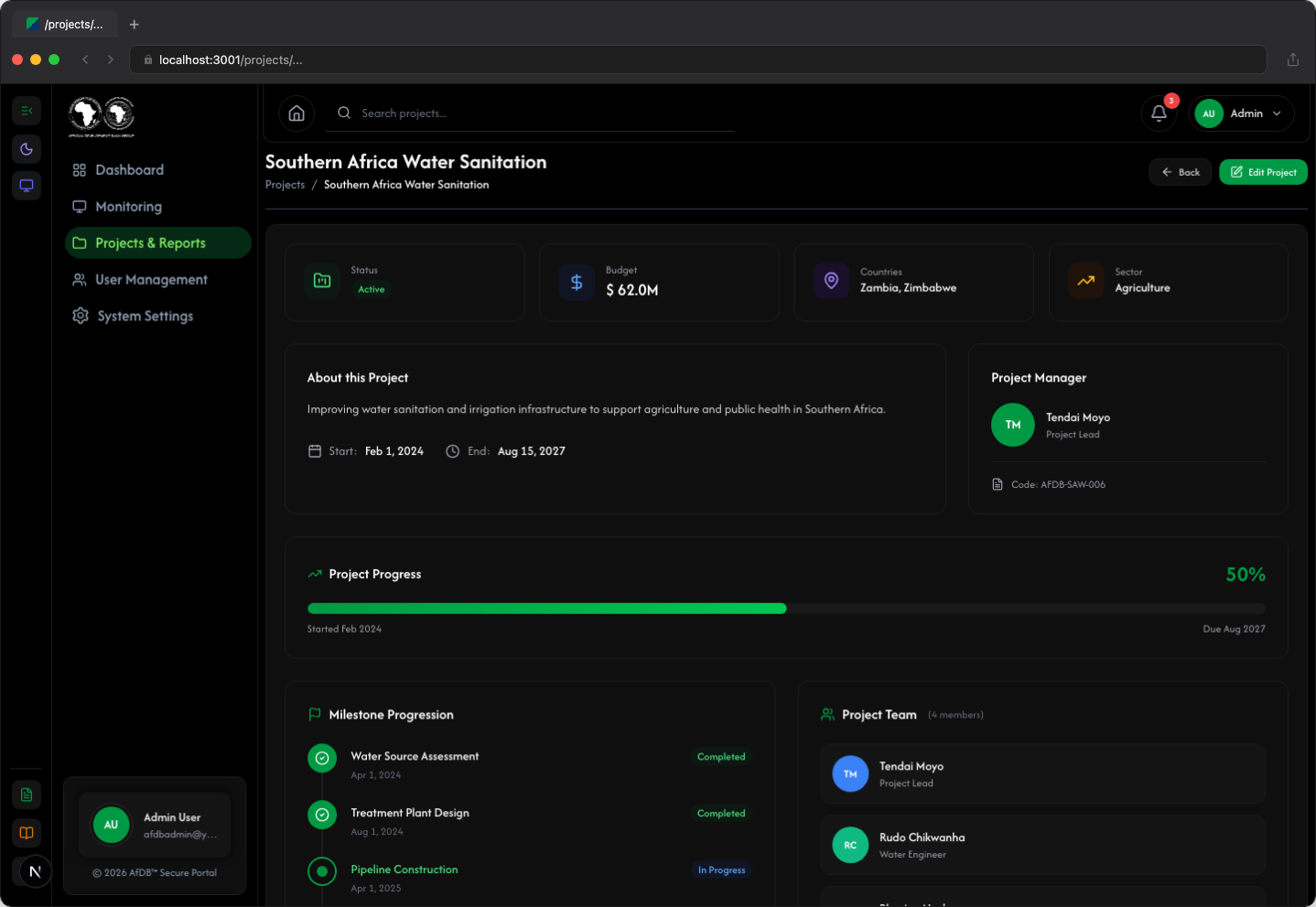Click the TM avatar under Project Manager
1316x907 pixels.
pyautogui.click(x=1012, y=425)
